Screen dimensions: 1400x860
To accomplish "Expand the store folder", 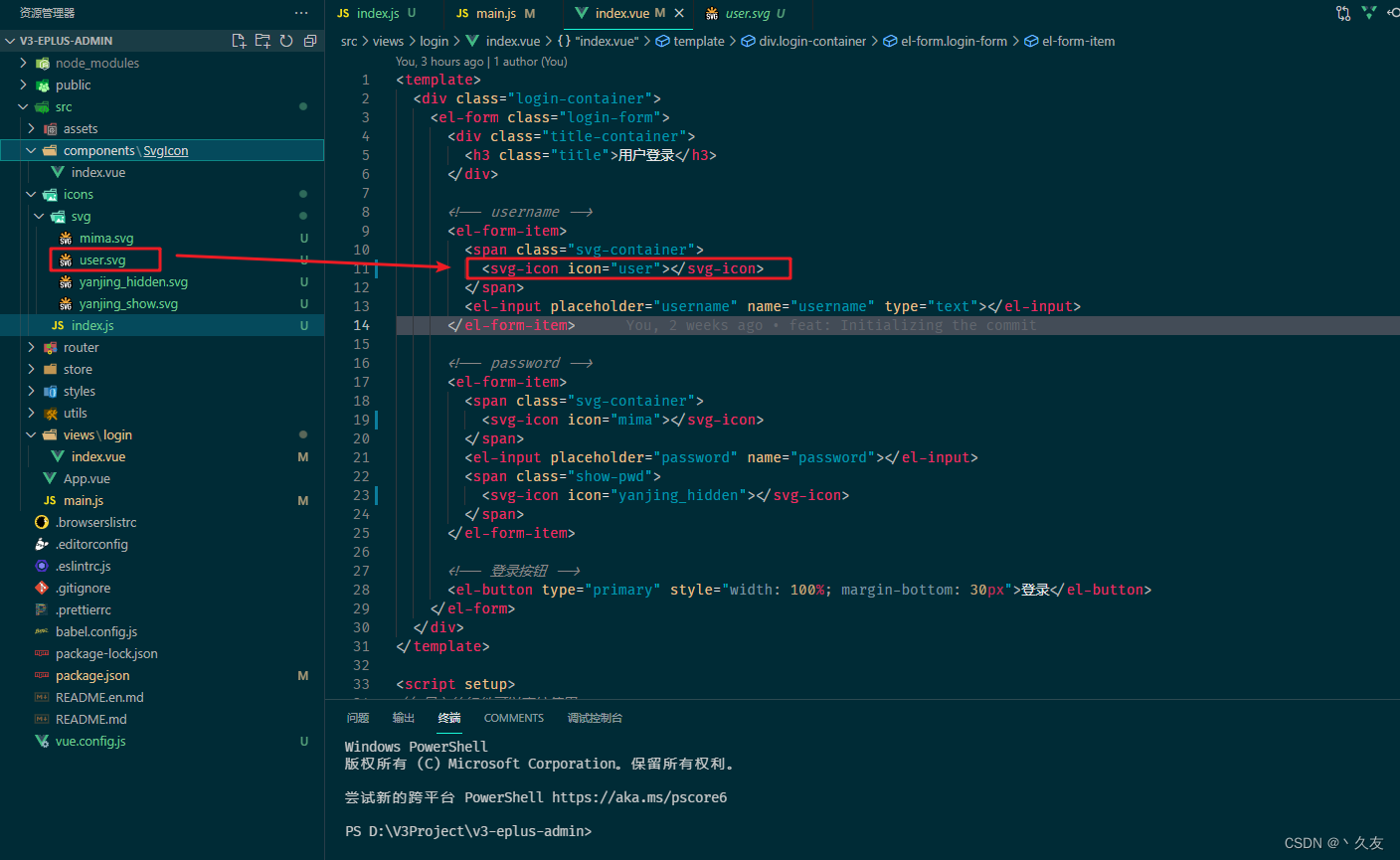I will (x=32, y=369).
